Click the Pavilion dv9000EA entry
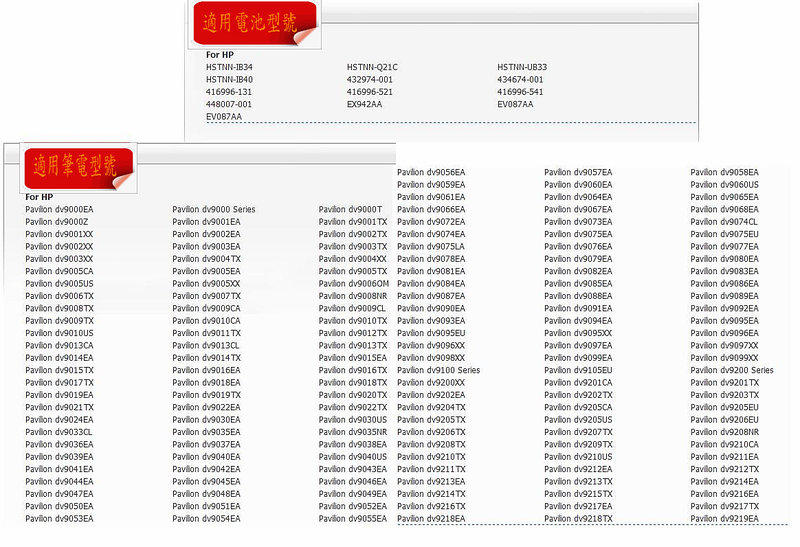The height and width of the screenshot is (547, 800). (x=59, y=209)
